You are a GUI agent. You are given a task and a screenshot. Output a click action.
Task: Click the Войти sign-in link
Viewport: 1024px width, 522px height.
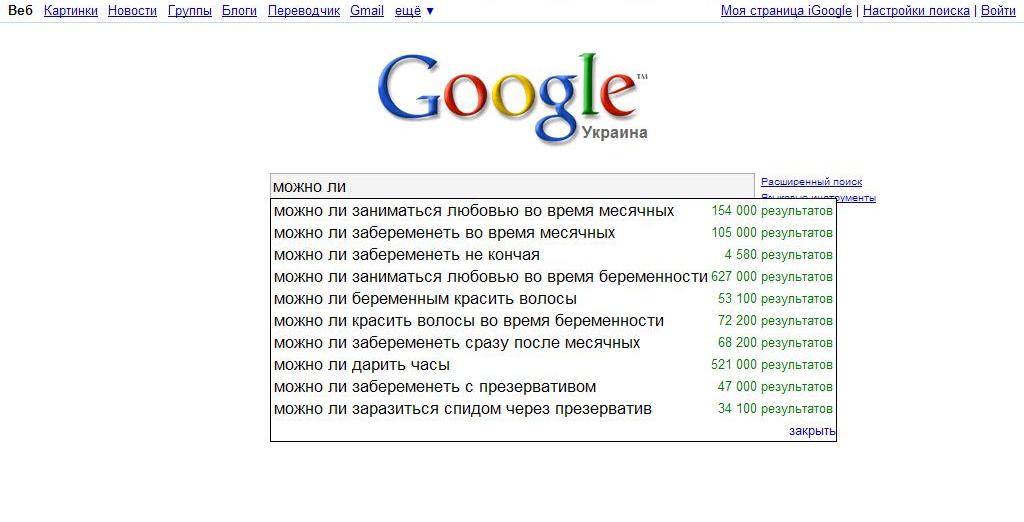(x=998, y=11)
